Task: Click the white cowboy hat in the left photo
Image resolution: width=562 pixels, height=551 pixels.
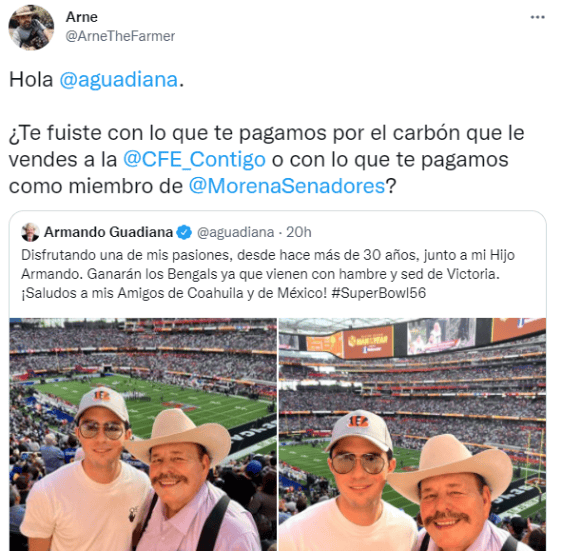Action: [179, 437]
